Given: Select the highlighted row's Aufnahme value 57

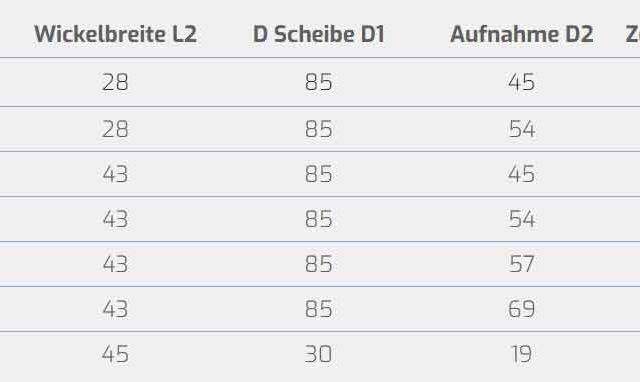Looking at the screenshot, I should (x=522, y=264).
